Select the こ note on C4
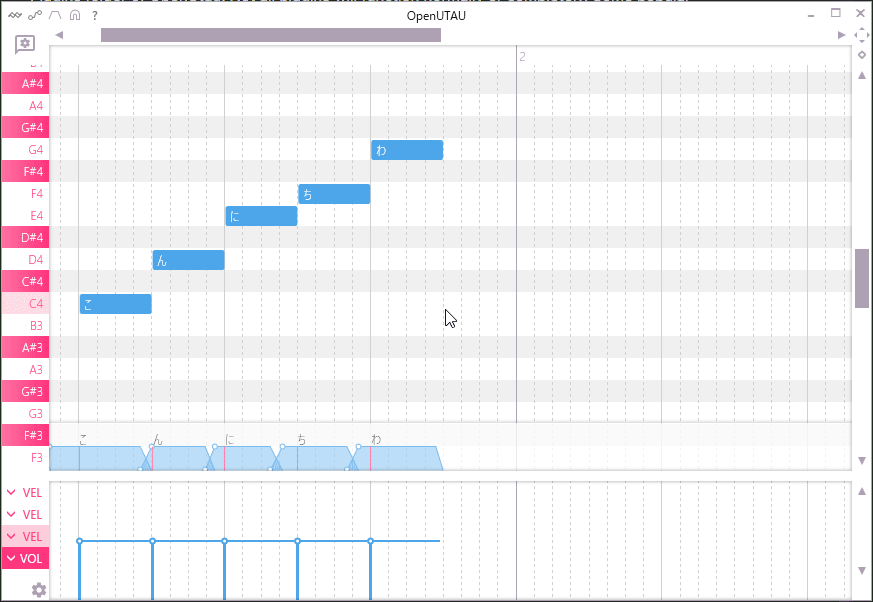The width and height of the screenshot is (873, 602). point(116,304)
